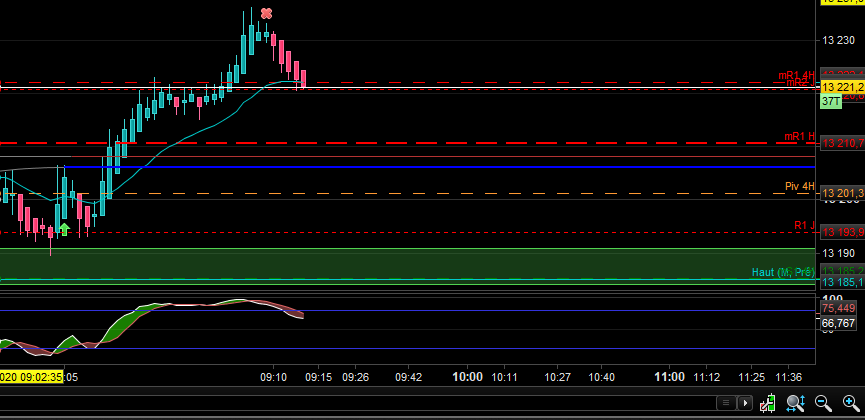Click the red X marker above the candles
Image resolution: width=865 pixels, height=420 pixels.
pyautogui.click(x=266, y=13)
